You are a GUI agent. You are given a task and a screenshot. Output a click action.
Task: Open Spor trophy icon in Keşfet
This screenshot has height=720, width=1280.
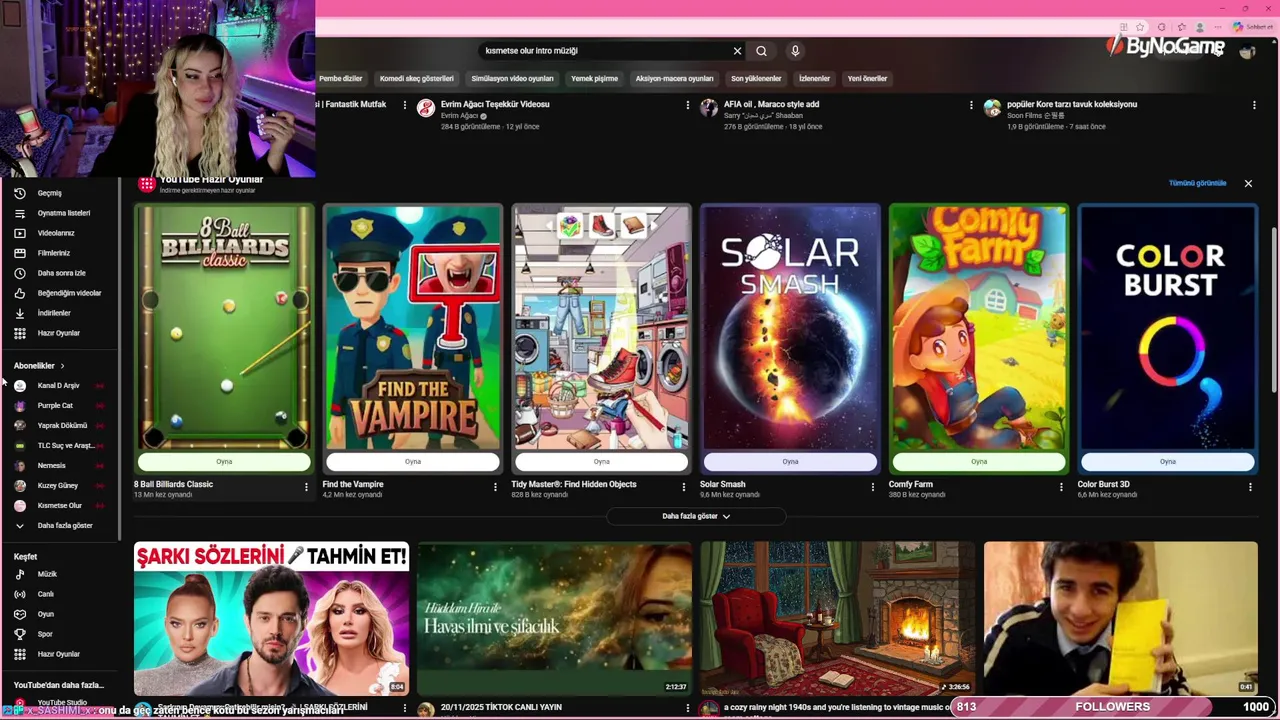tap(19, 634)
